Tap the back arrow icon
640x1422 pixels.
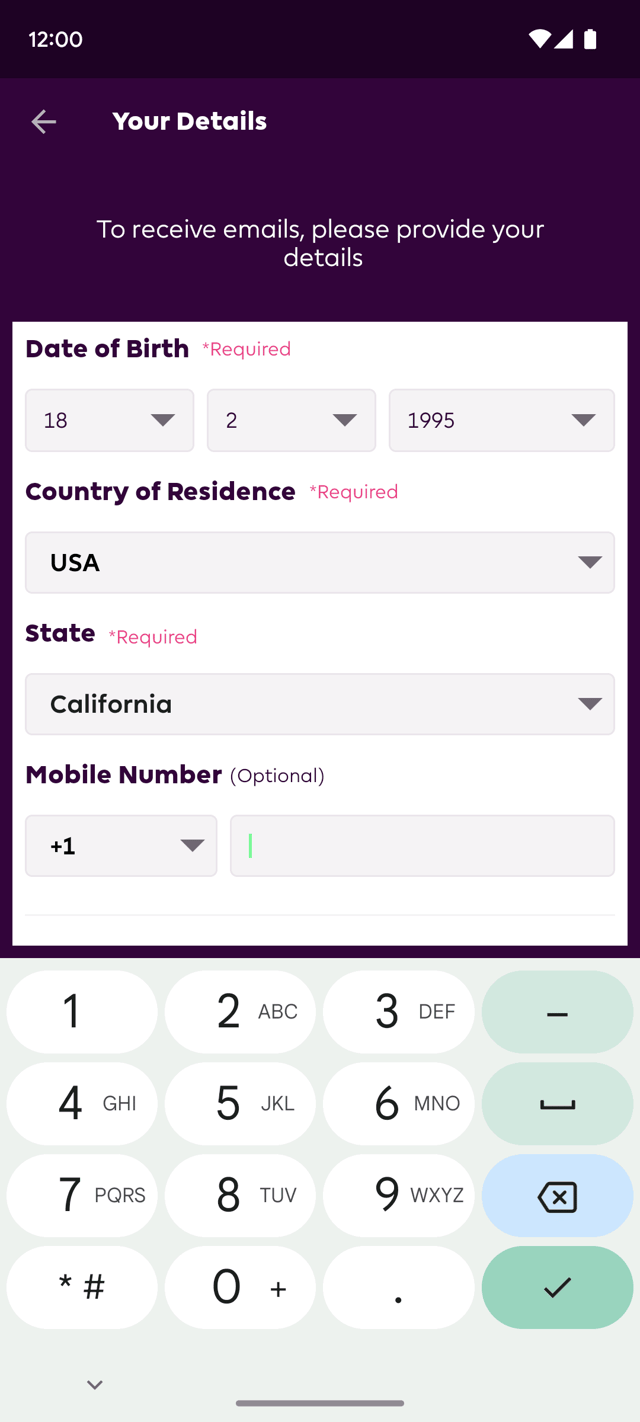[43, 122]
